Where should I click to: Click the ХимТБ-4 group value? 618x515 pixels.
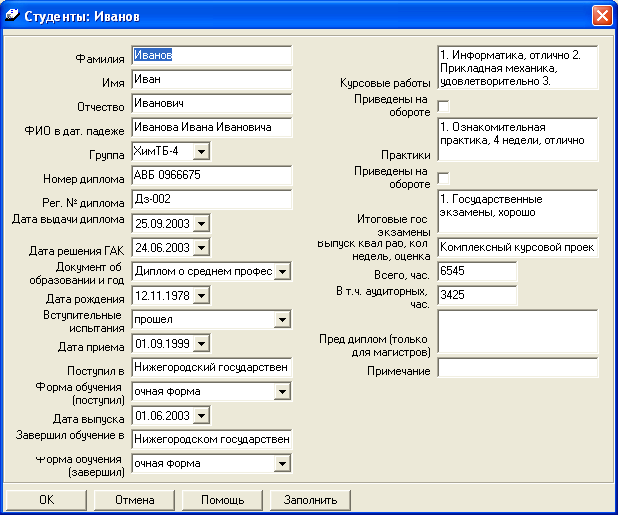coord(156,151)
